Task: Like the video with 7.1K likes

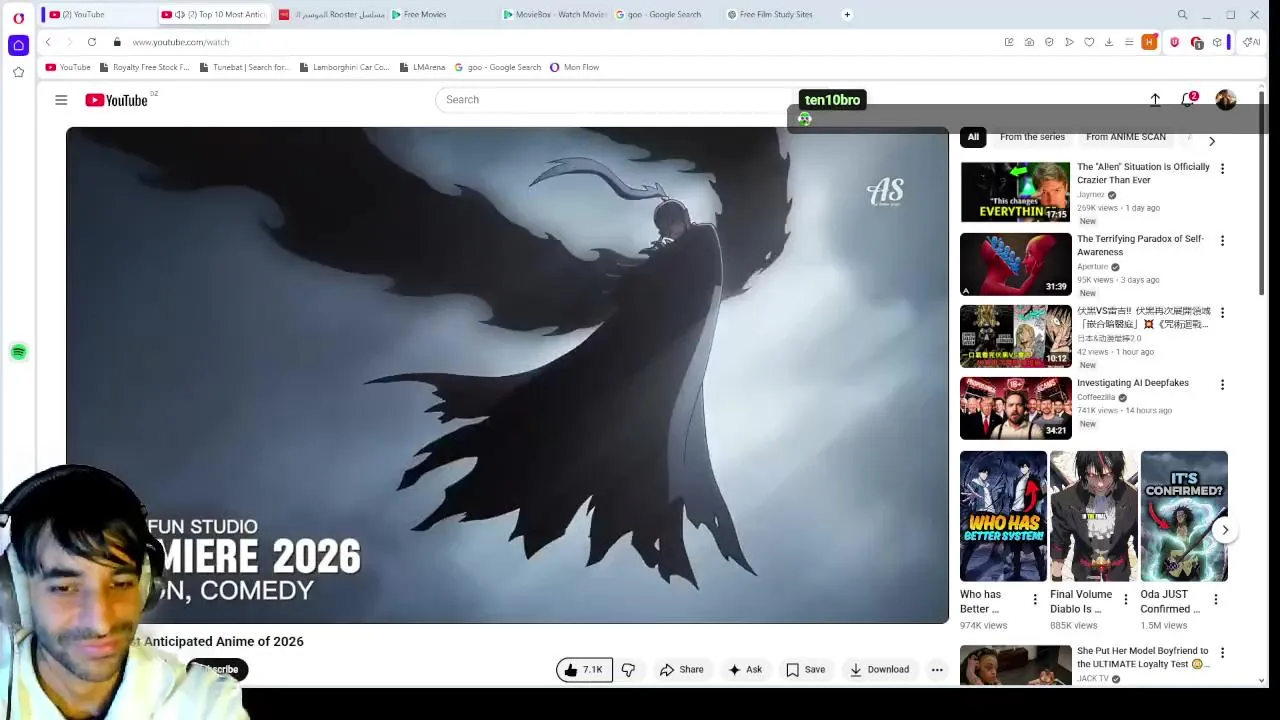Action: pyautogui.click(x=582, y=670)
